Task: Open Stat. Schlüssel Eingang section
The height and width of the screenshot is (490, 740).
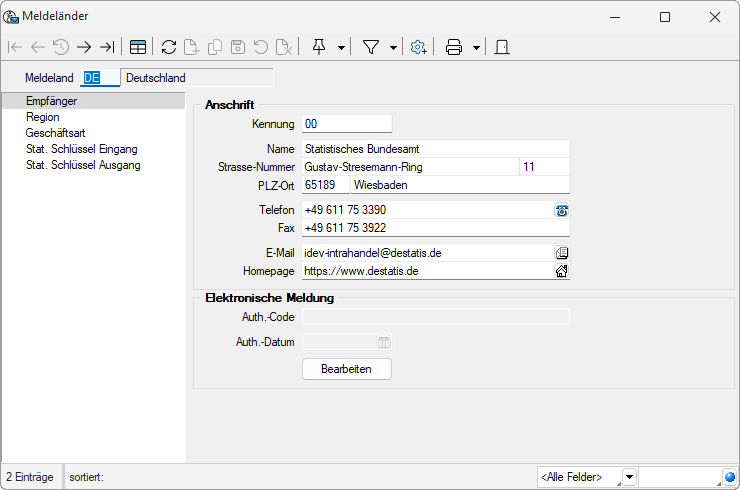Action: (x=82, y=149)
